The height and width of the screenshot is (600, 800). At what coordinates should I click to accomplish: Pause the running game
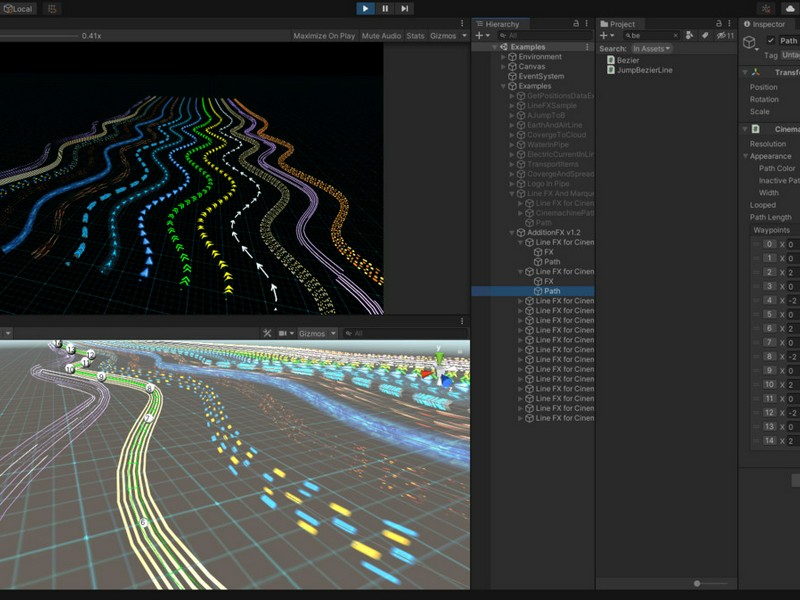(385, 8)
